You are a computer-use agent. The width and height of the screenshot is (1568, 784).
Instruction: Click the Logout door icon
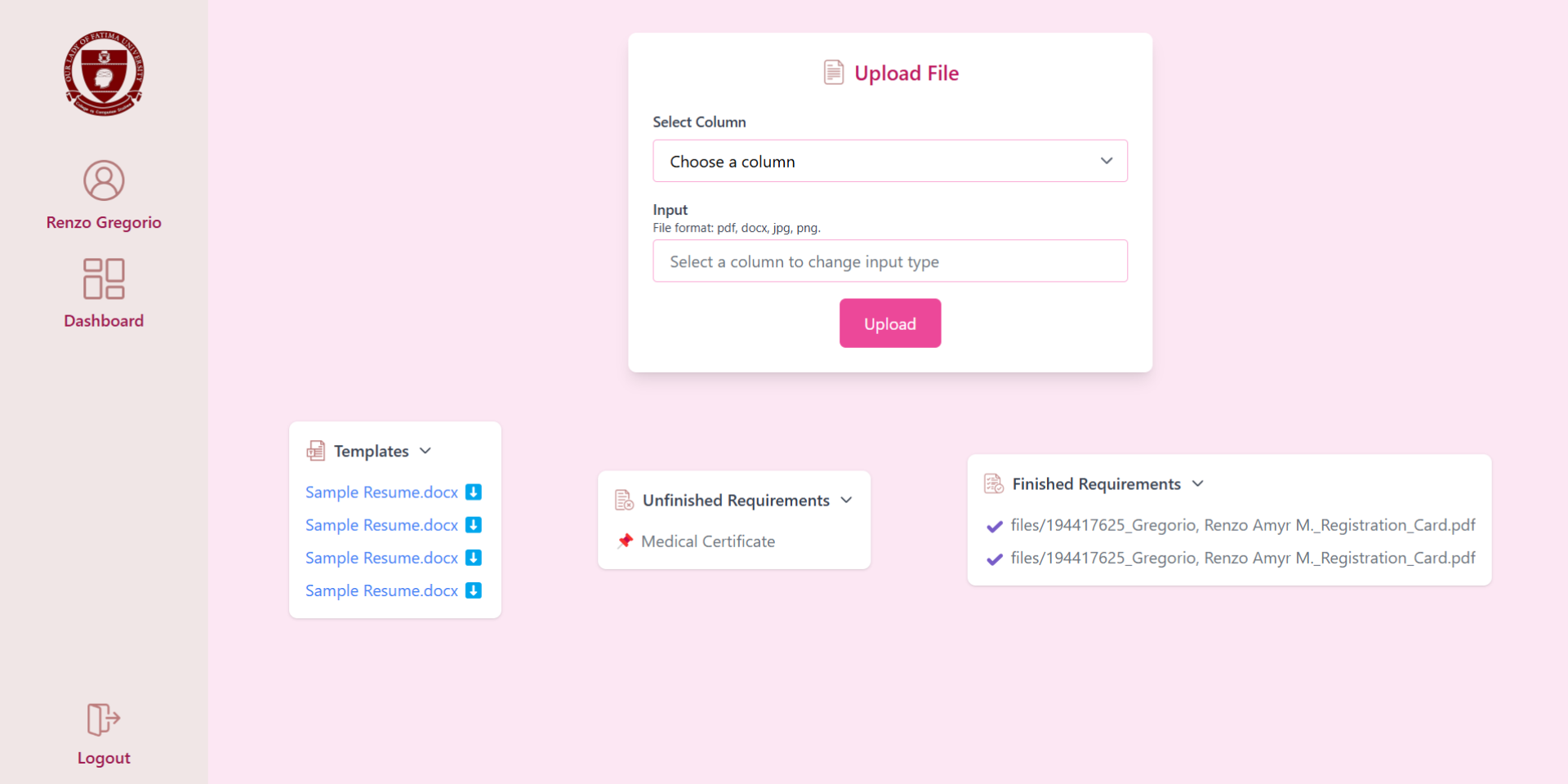(104, 719)
